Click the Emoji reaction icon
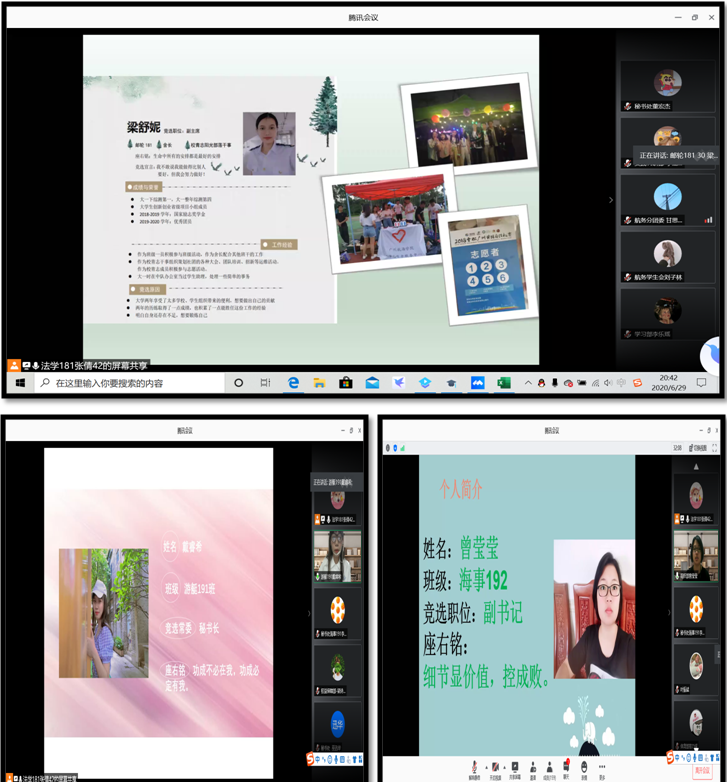727x782 pixels. point(584,766)
